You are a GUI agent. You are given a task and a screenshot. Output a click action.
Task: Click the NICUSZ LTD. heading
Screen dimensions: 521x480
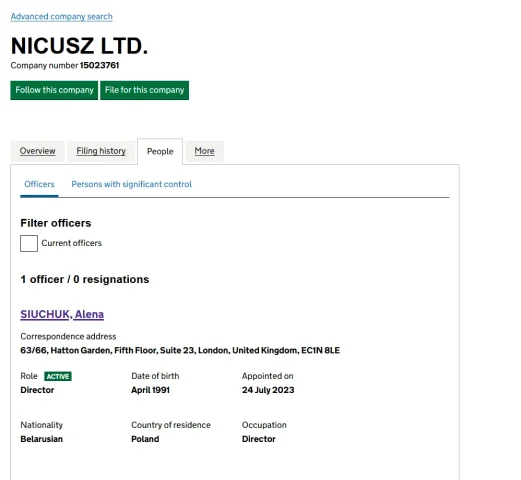79,46
